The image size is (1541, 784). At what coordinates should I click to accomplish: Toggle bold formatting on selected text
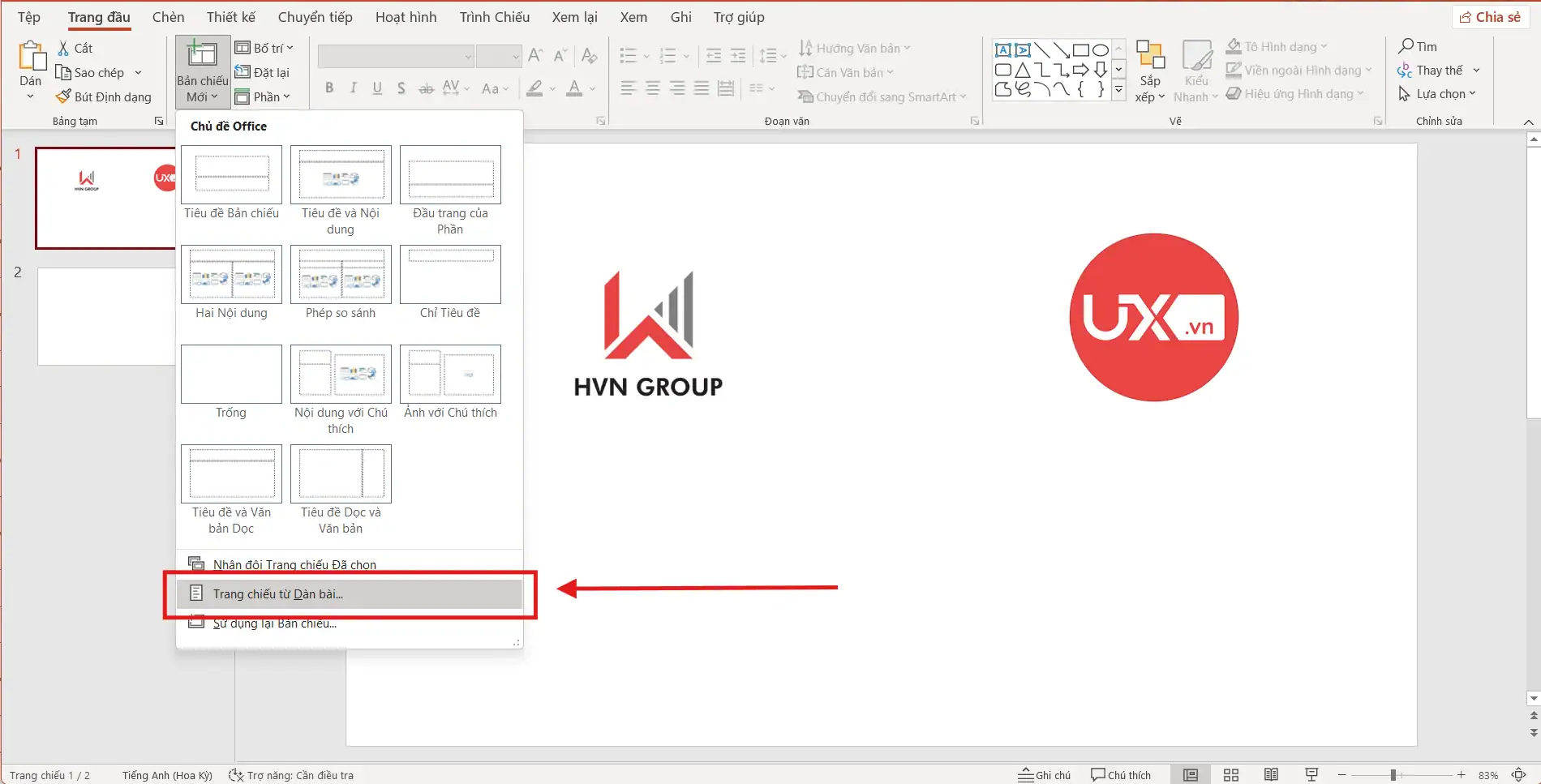(x=329, y=88)
